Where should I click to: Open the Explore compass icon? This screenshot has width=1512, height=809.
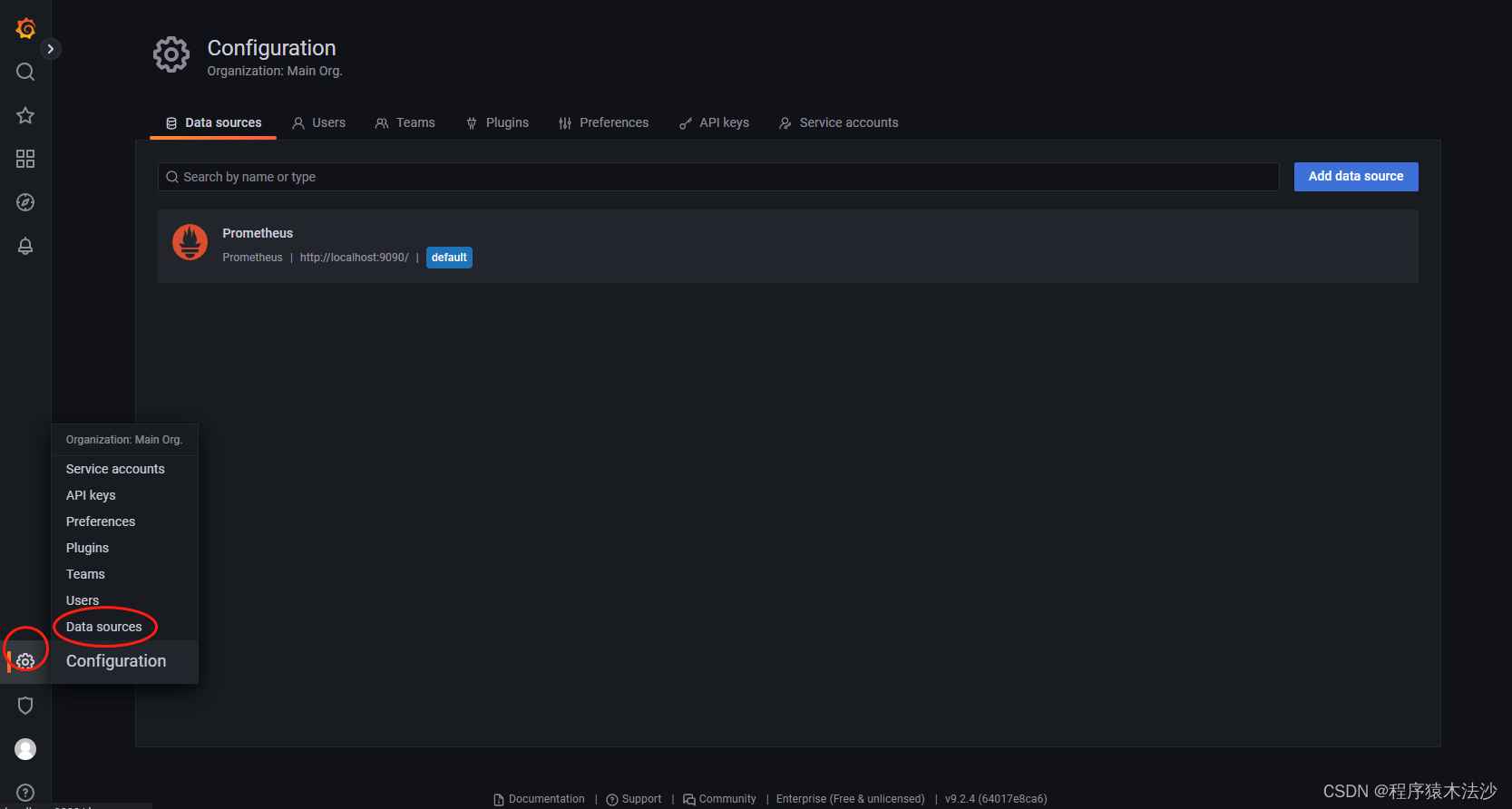click(x=25, y=202)
